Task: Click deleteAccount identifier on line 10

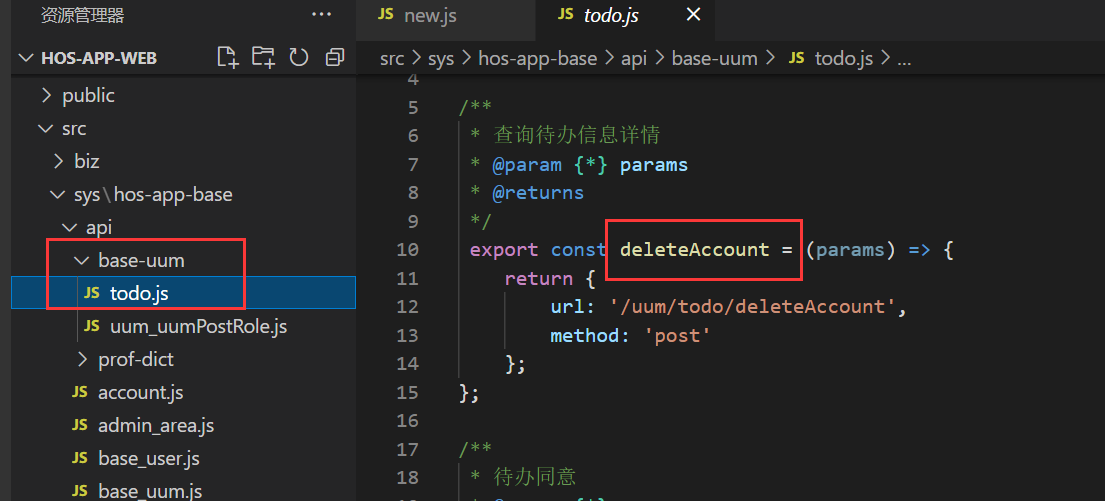Action: click(x=694, y=250)
